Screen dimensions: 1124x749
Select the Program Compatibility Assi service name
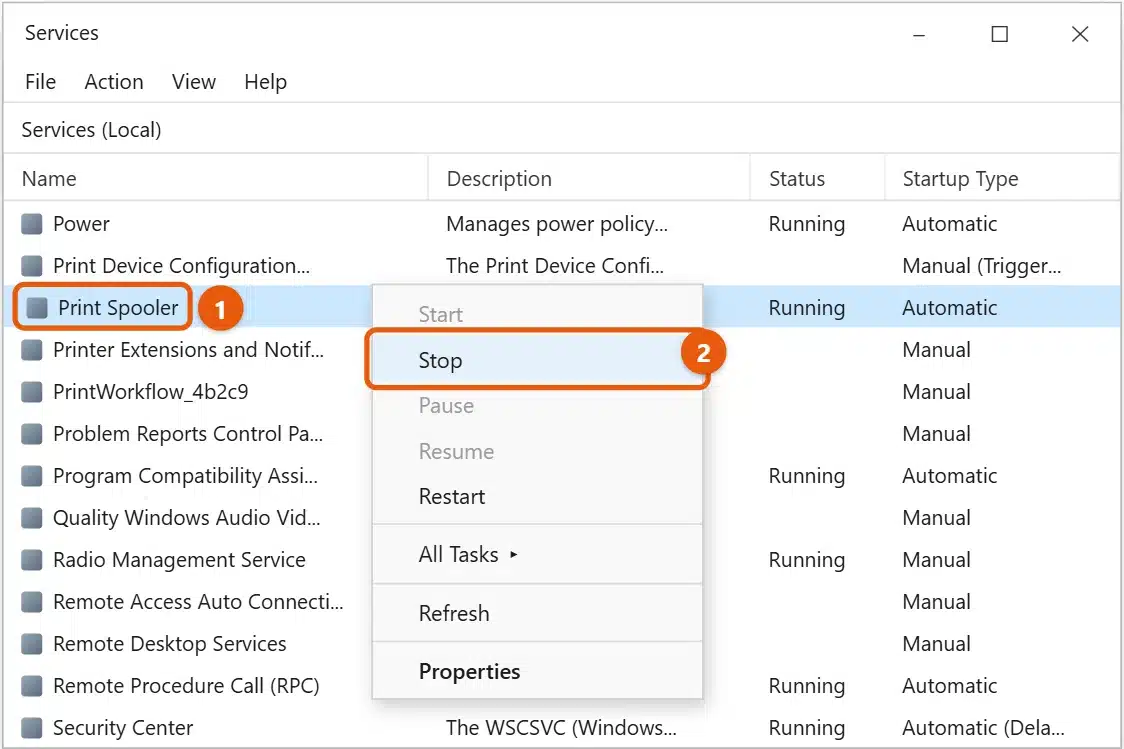185,476
